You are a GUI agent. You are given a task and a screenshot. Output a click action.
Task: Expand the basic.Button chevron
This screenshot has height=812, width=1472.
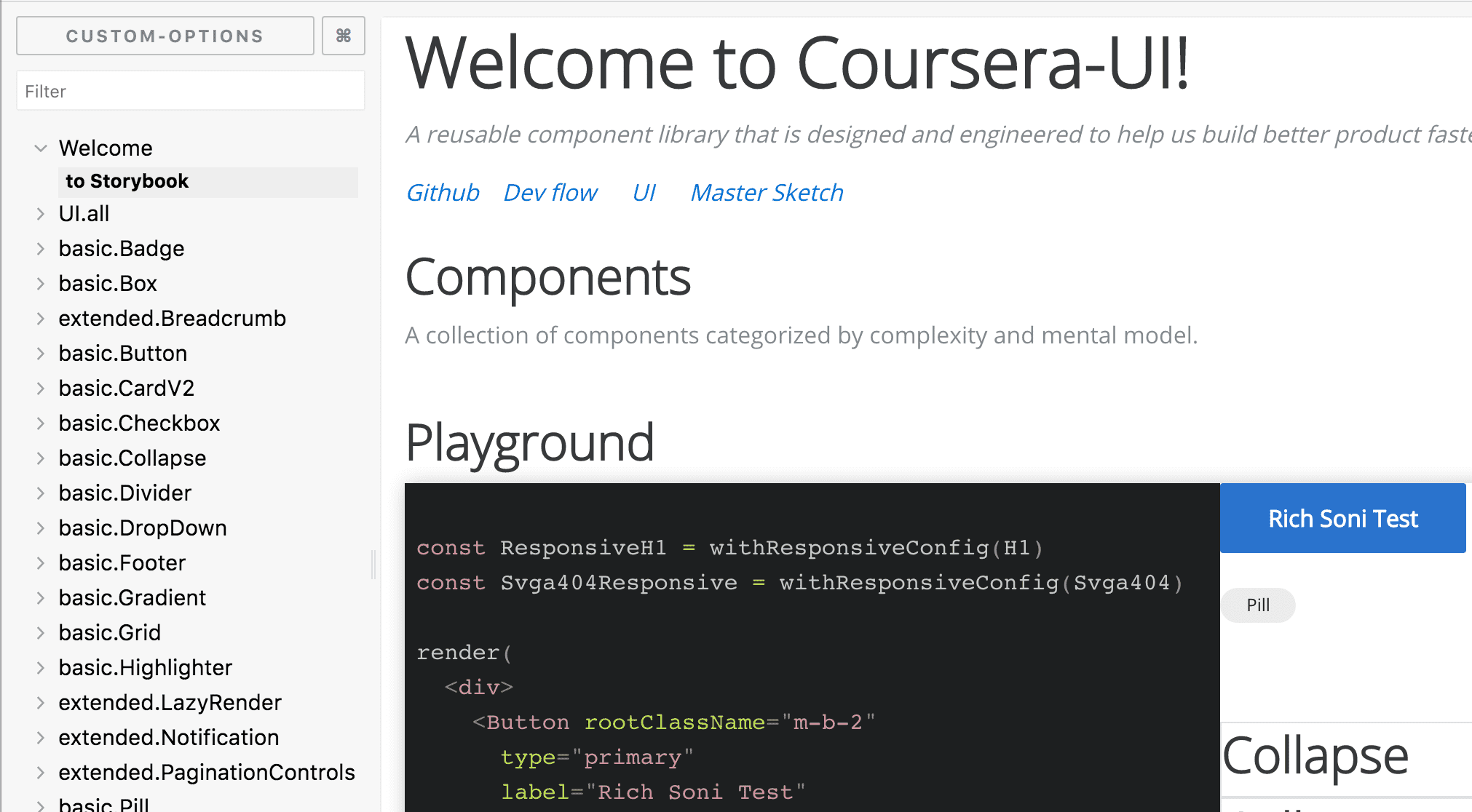pos(41,354)
